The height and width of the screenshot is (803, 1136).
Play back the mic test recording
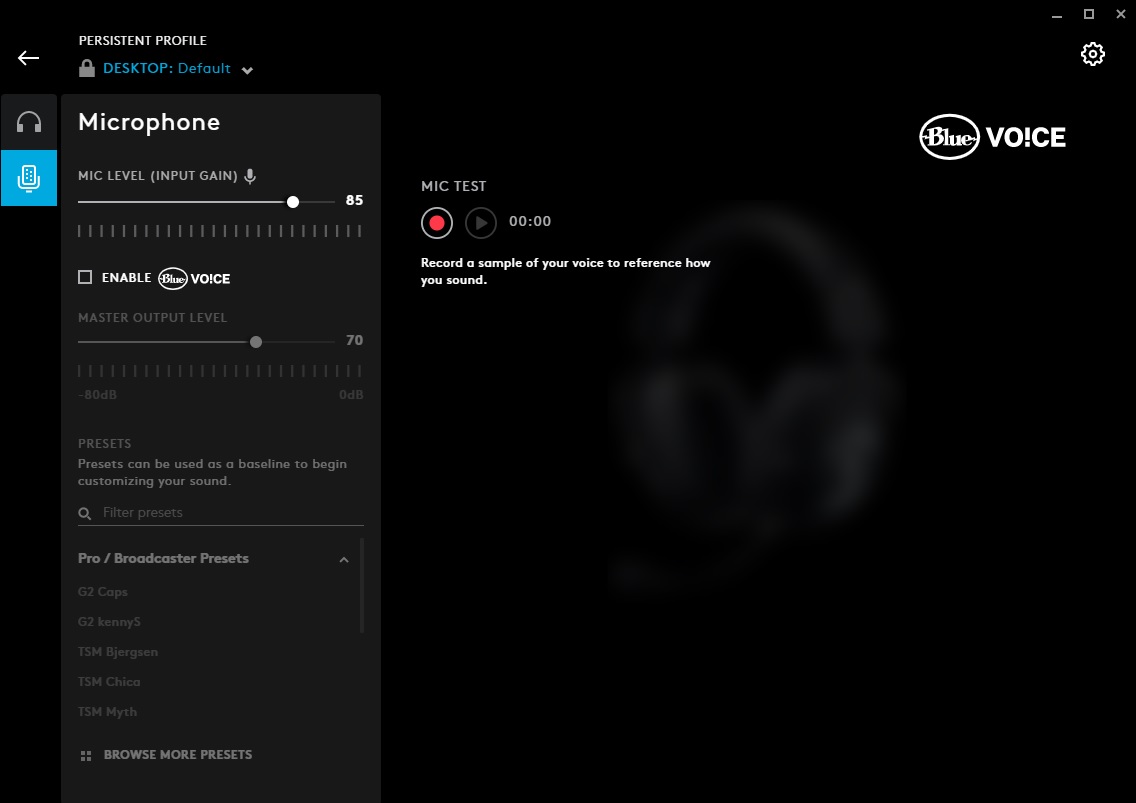click(x=481, y=223)
